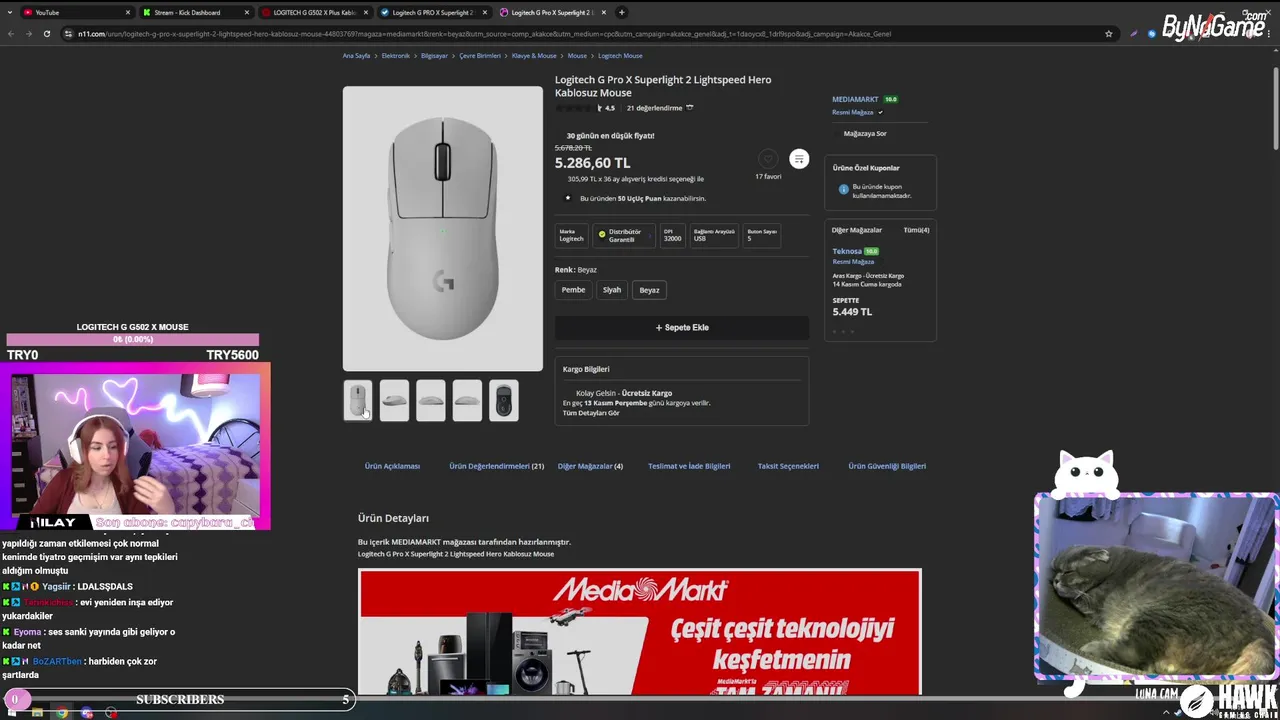The width and height of the screenshot is (1280, 720).
Task: Click the Çevre Birimleri breadcrumb
Action: pos(480,56)
